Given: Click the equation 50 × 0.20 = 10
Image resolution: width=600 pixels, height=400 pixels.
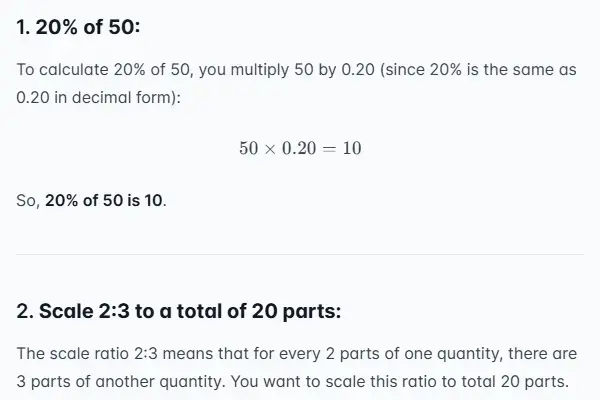Looking at the screenshot, I should [x=300, y=148].
